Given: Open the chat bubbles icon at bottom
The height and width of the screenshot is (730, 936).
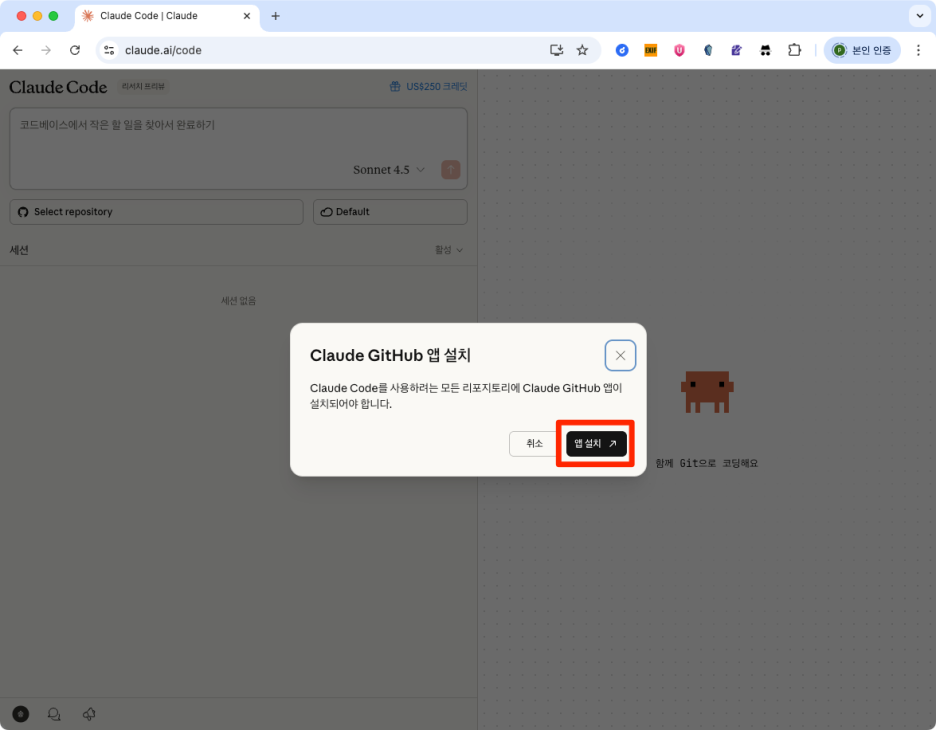Looking at the screenshot, I should (54, 714).
